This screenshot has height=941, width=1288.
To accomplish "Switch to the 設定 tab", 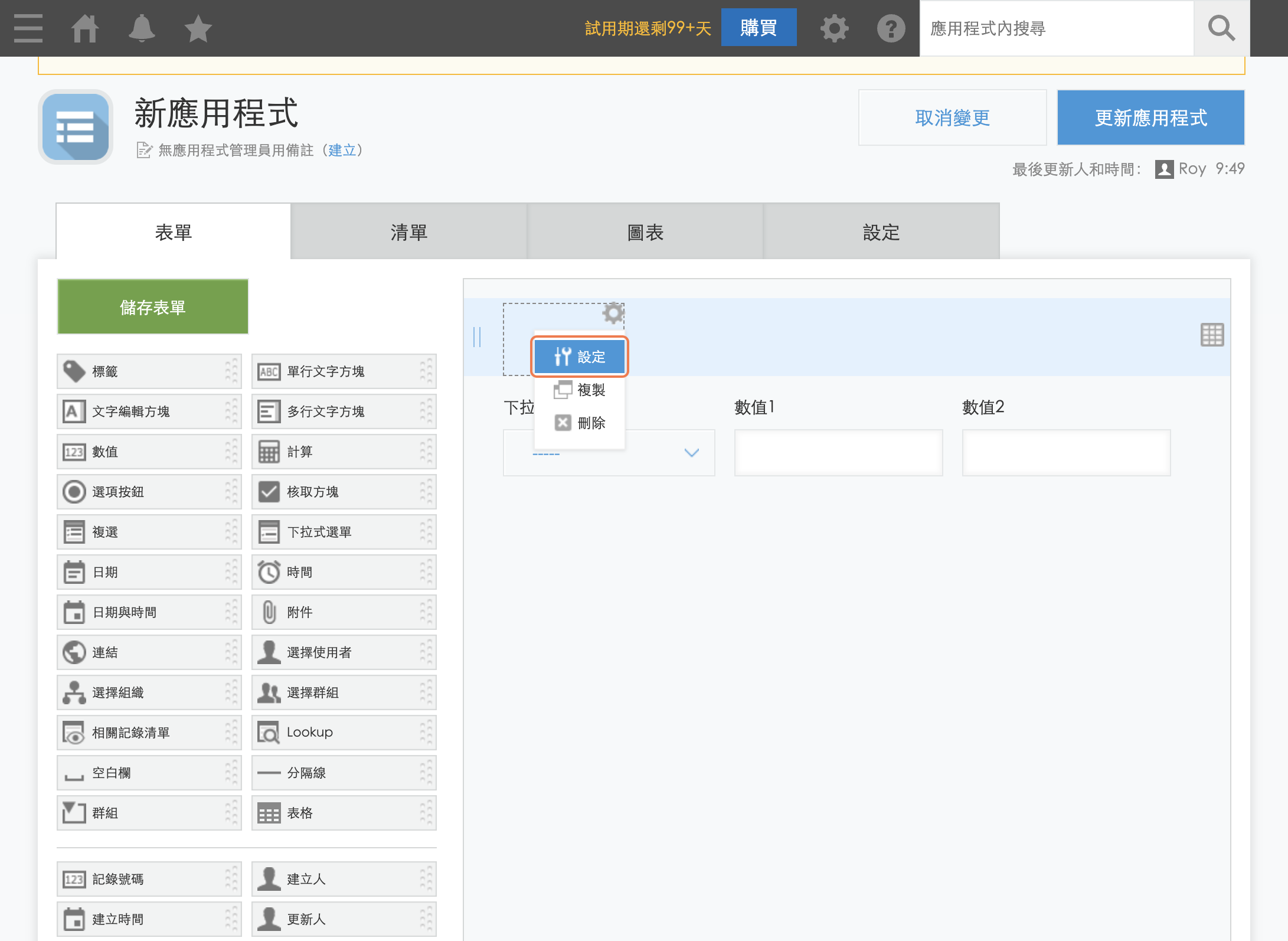I will point(881,232).
